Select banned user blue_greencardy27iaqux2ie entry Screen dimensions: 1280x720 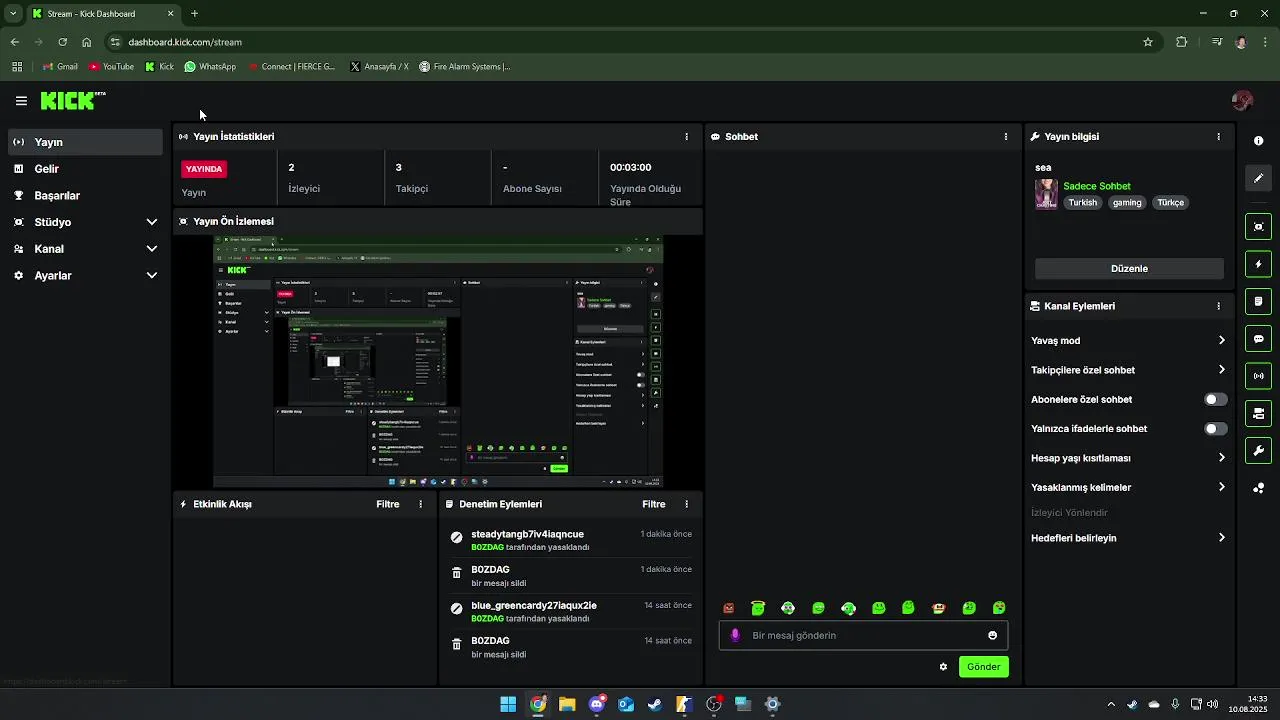pyautogui.click(x=571, y=612)
